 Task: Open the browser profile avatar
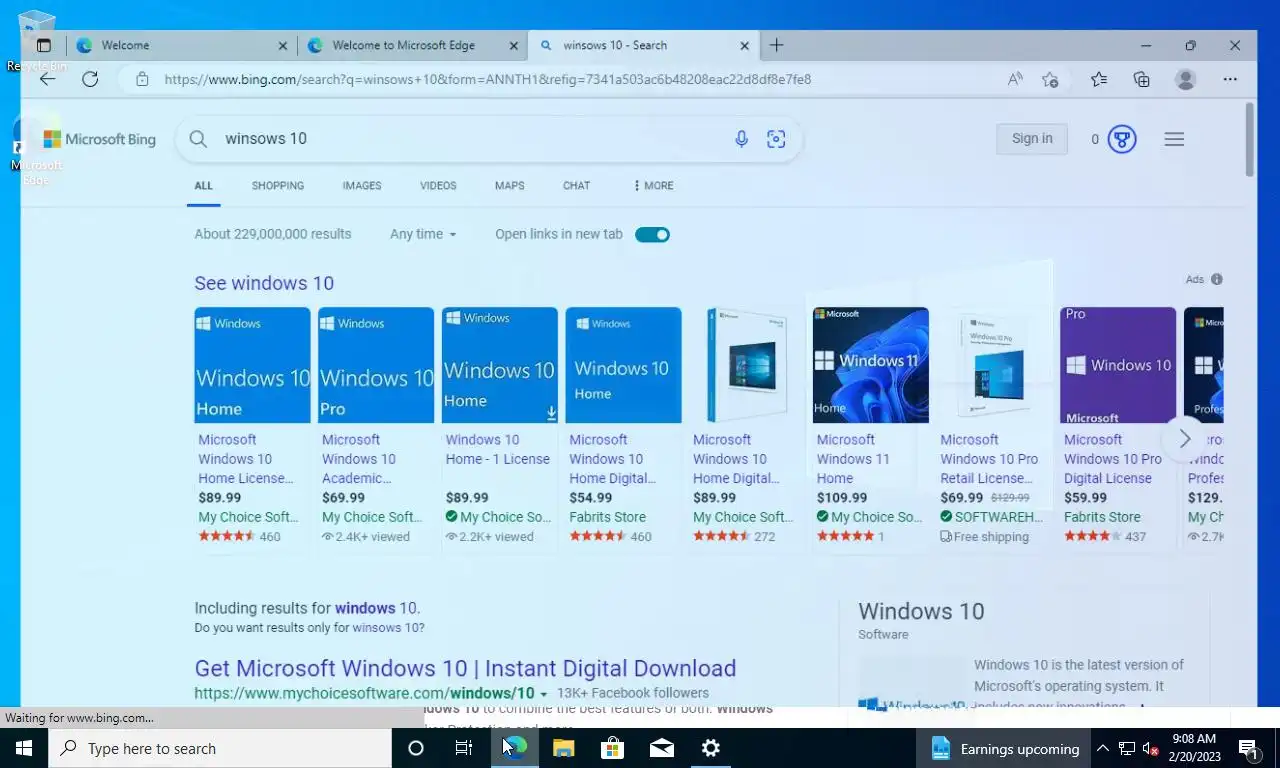1186,79
